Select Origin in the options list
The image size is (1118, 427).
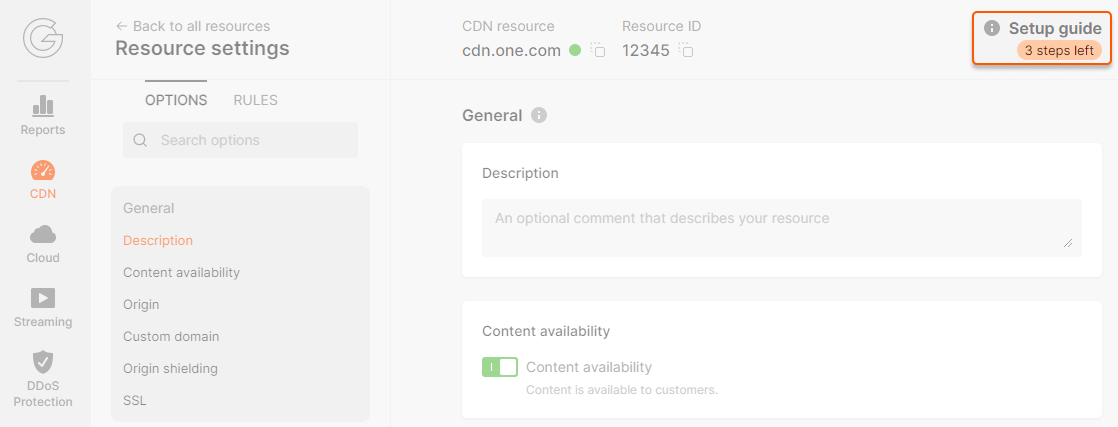coord(141,304)
